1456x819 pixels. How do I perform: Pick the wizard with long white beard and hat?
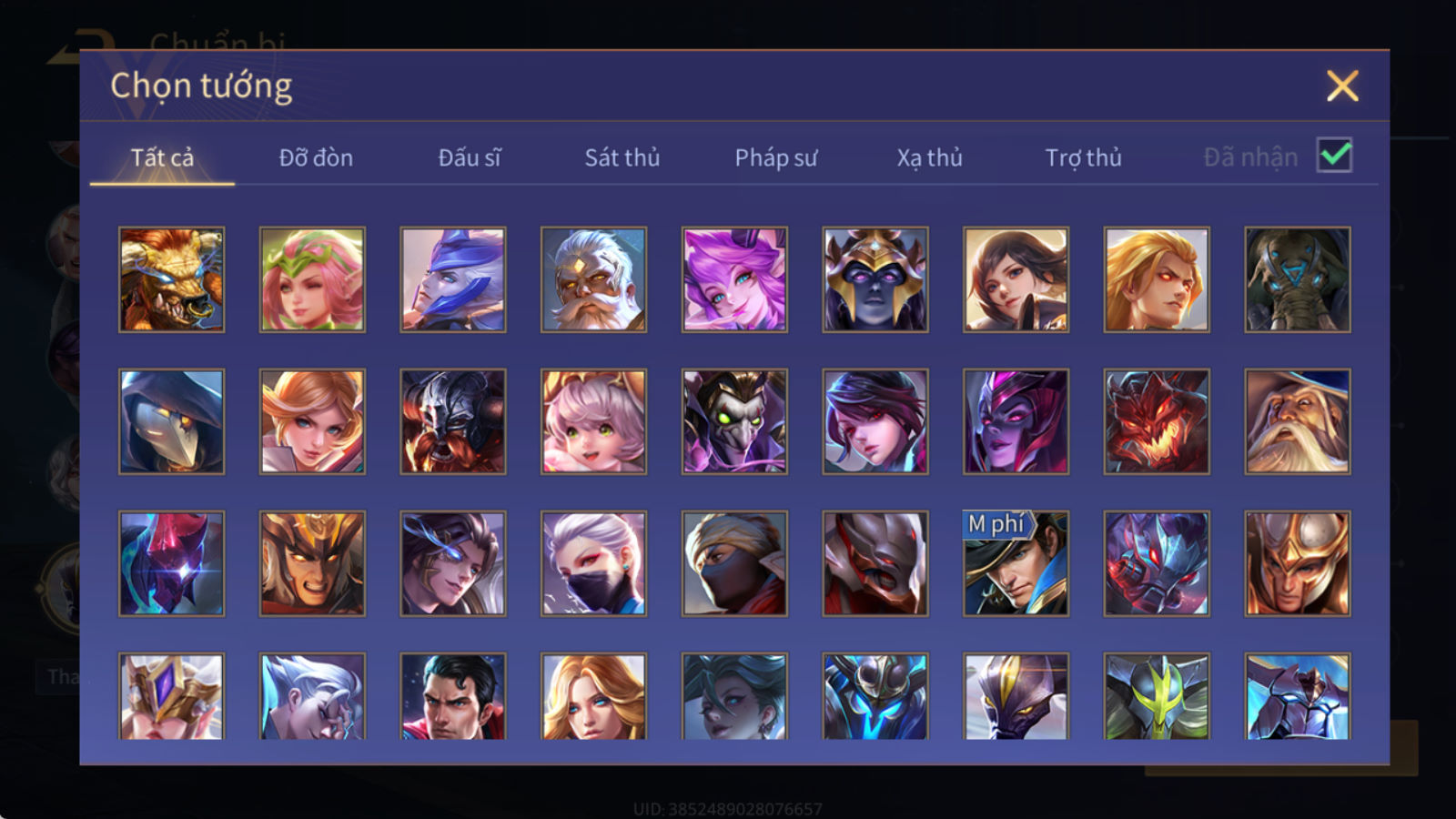click(x=1298, y=421)
